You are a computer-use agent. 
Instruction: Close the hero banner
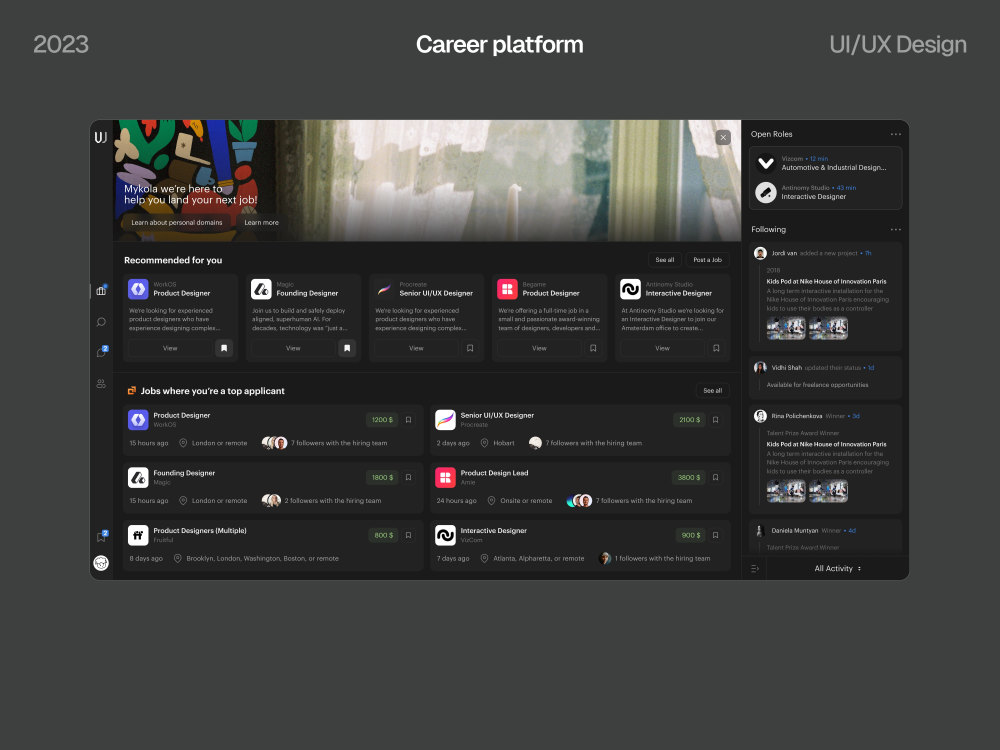pos(723,137)
